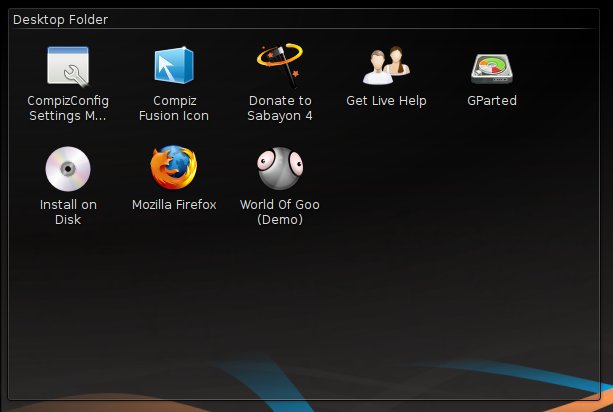Image resolution: width=613 pixels, height=412 pixels.
Task: Select the "Mozilla Firefox" label text
Action: pyautogui.click(x=174, y=205)
